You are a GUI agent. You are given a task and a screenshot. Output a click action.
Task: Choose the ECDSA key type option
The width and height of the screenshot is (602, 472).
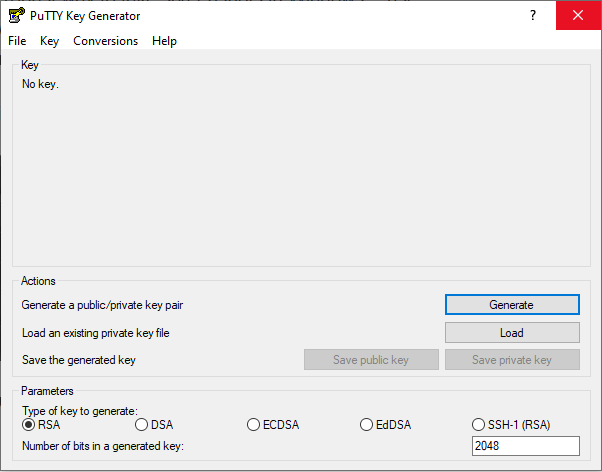253,425
